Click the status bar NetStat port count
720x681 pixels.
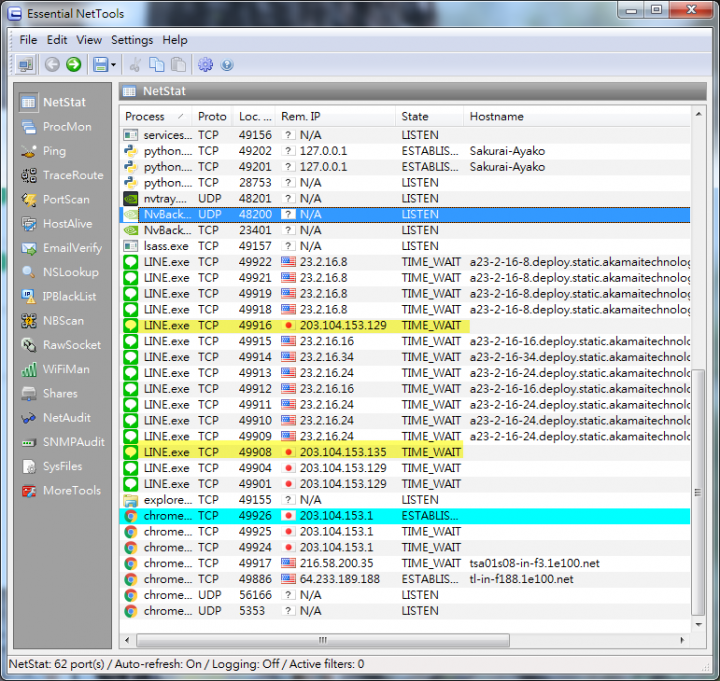coord(56,664)
